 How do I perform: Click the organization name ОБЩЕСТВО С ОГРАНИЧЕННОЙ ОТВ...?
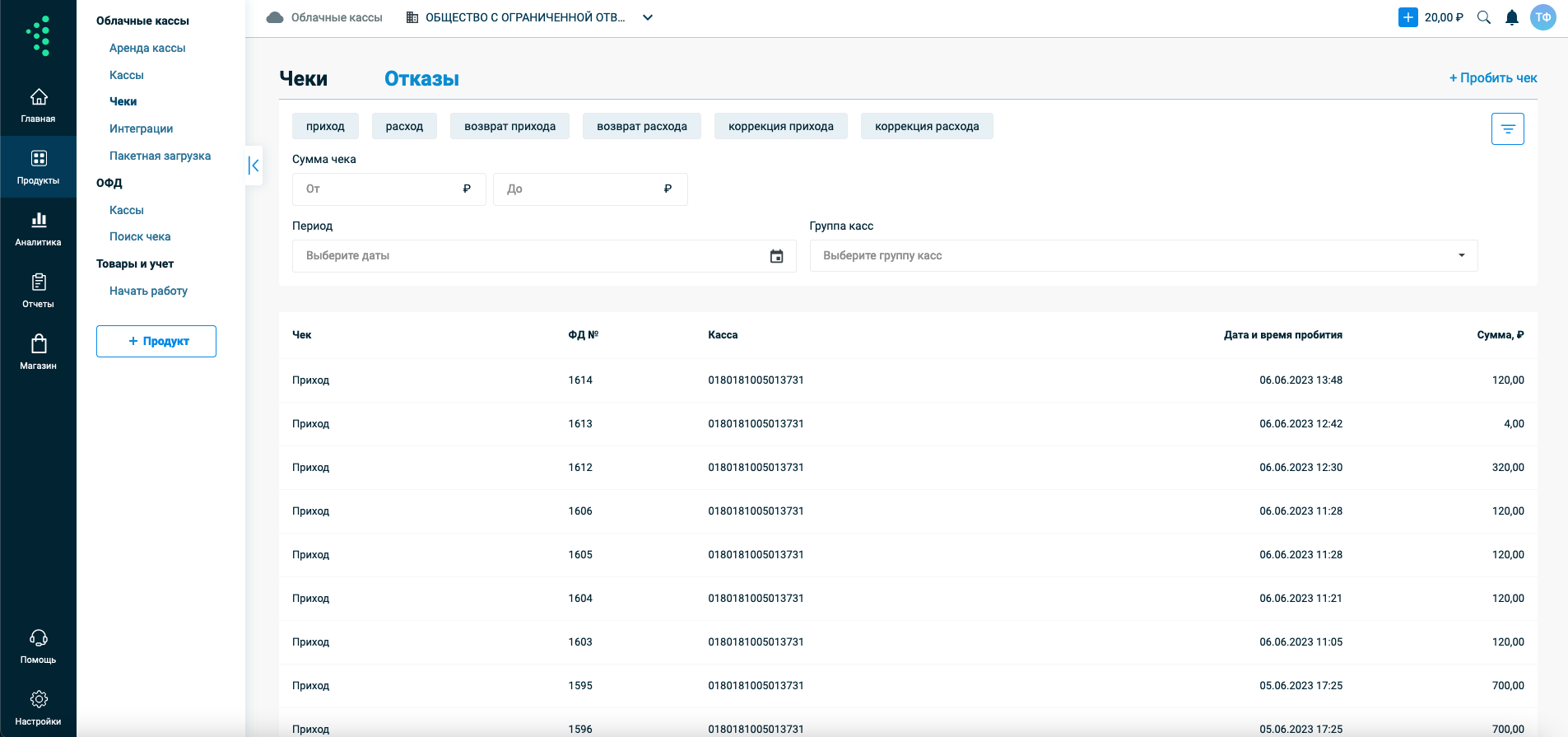525,17
